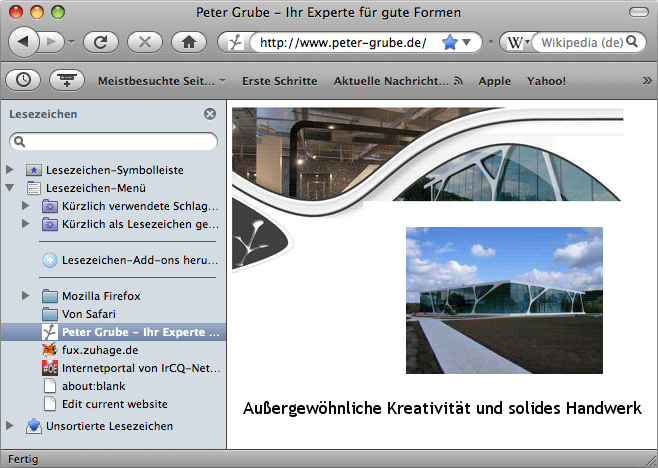Open the back/forward history dropdown arrow
The width and height of the screenshot is (658, 468).
click(x=72, y=42)
